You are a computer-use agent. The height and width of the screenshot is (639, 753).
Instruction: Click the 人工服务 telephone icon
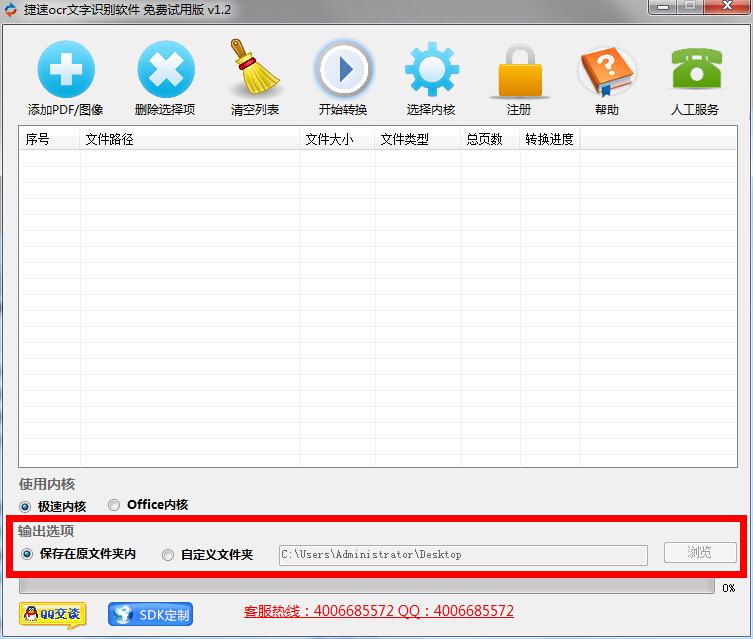[x=696, y=68]
